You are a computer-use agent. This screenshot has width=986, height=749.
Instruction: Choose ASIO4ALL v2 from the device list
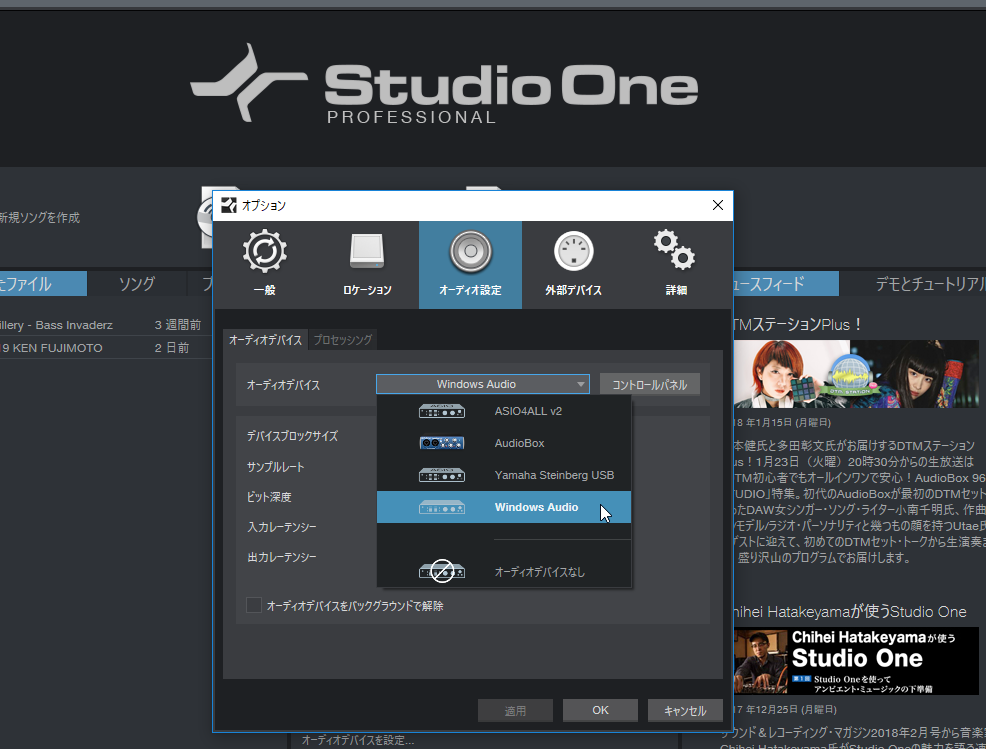point(504,411)
